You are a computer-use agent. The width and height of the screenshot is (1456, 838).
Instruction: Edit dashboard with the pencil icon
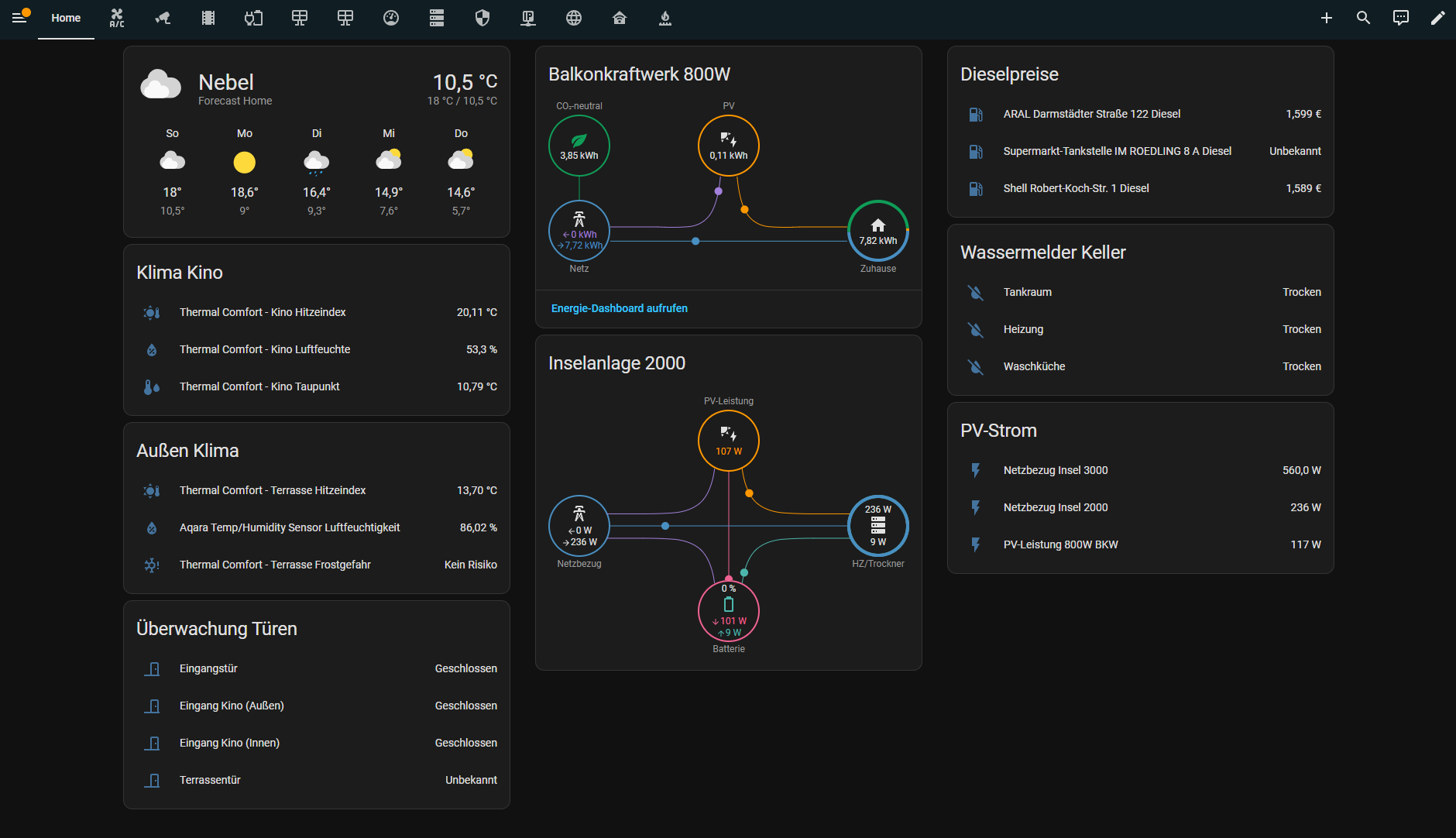click(1438, 18)
